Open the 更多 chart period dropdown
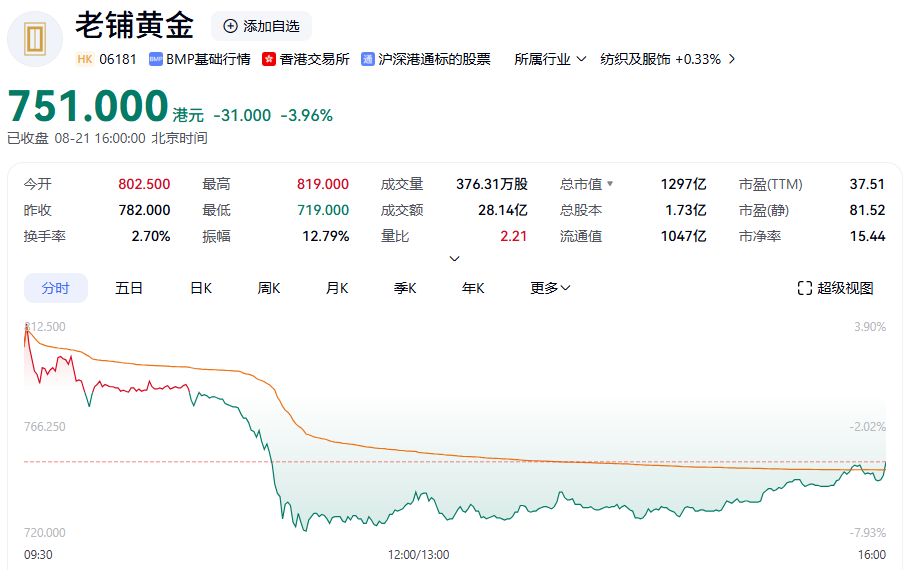This screenshot has height=570, width=908. pyautogui.click(x=550, y=288)
